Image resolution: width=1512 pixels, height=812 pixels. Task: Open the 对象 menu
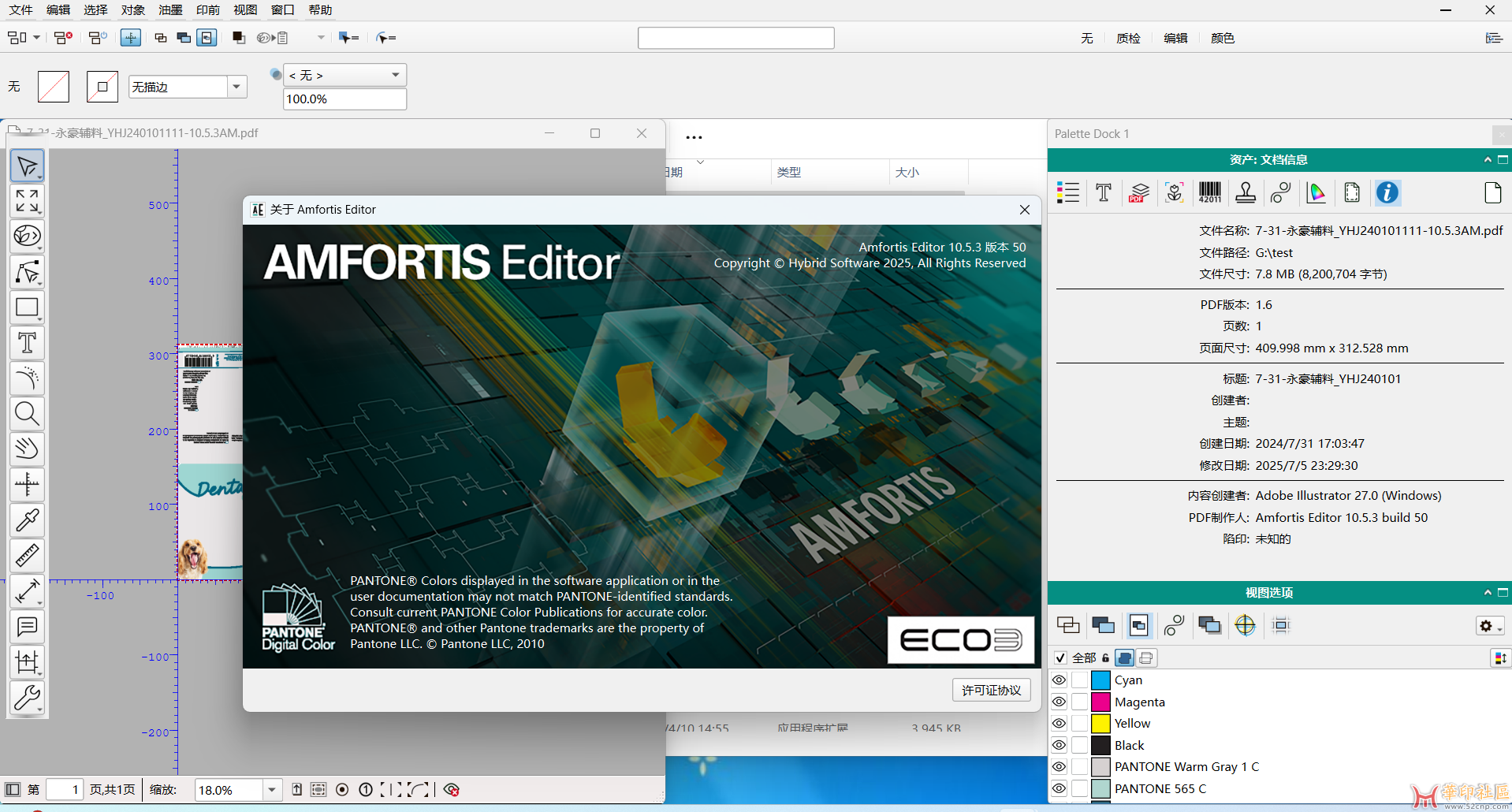click(x=133, y=9)
